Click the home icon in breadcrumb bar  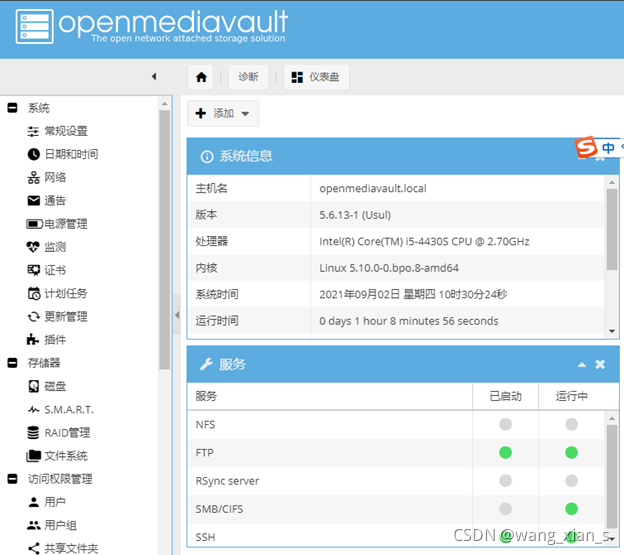(201, 77)
